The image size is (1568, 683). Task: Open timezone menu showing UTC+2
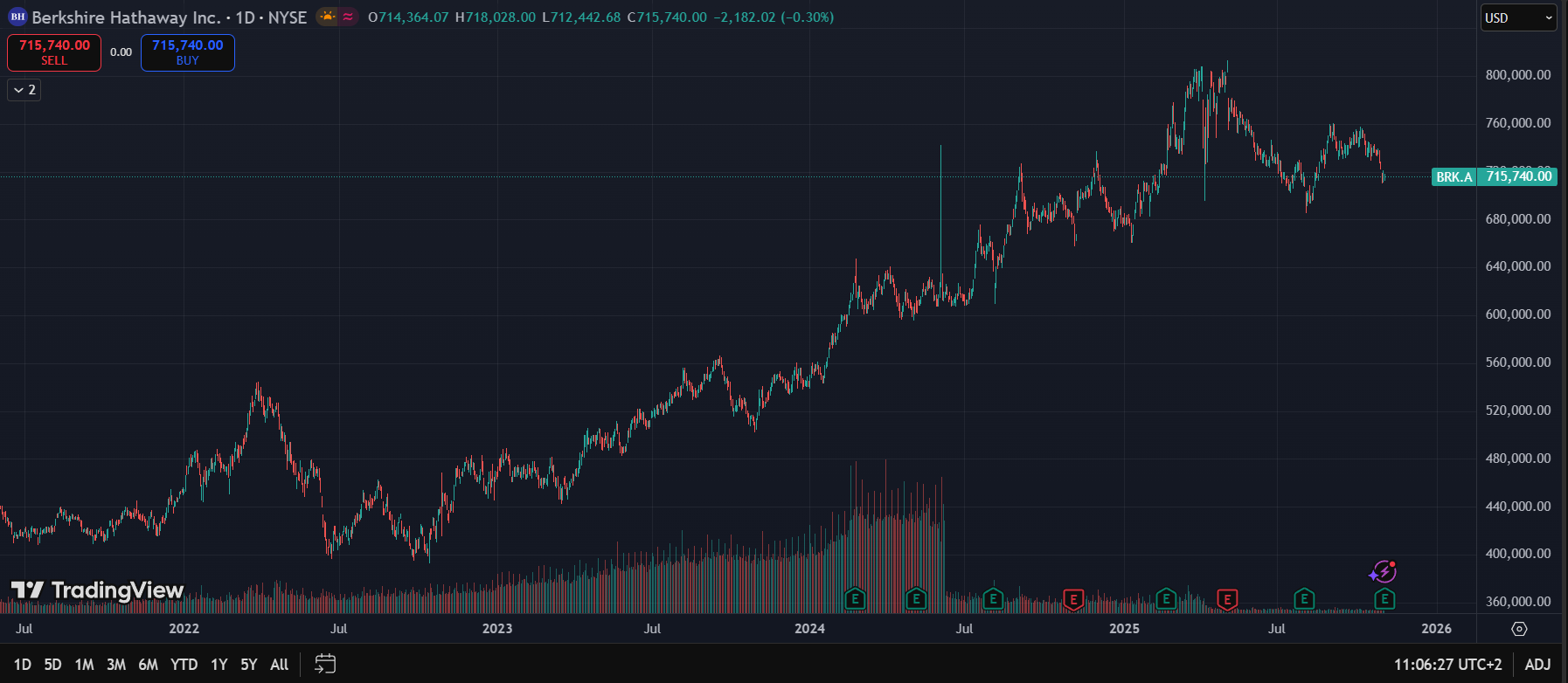coord(1447,665)
